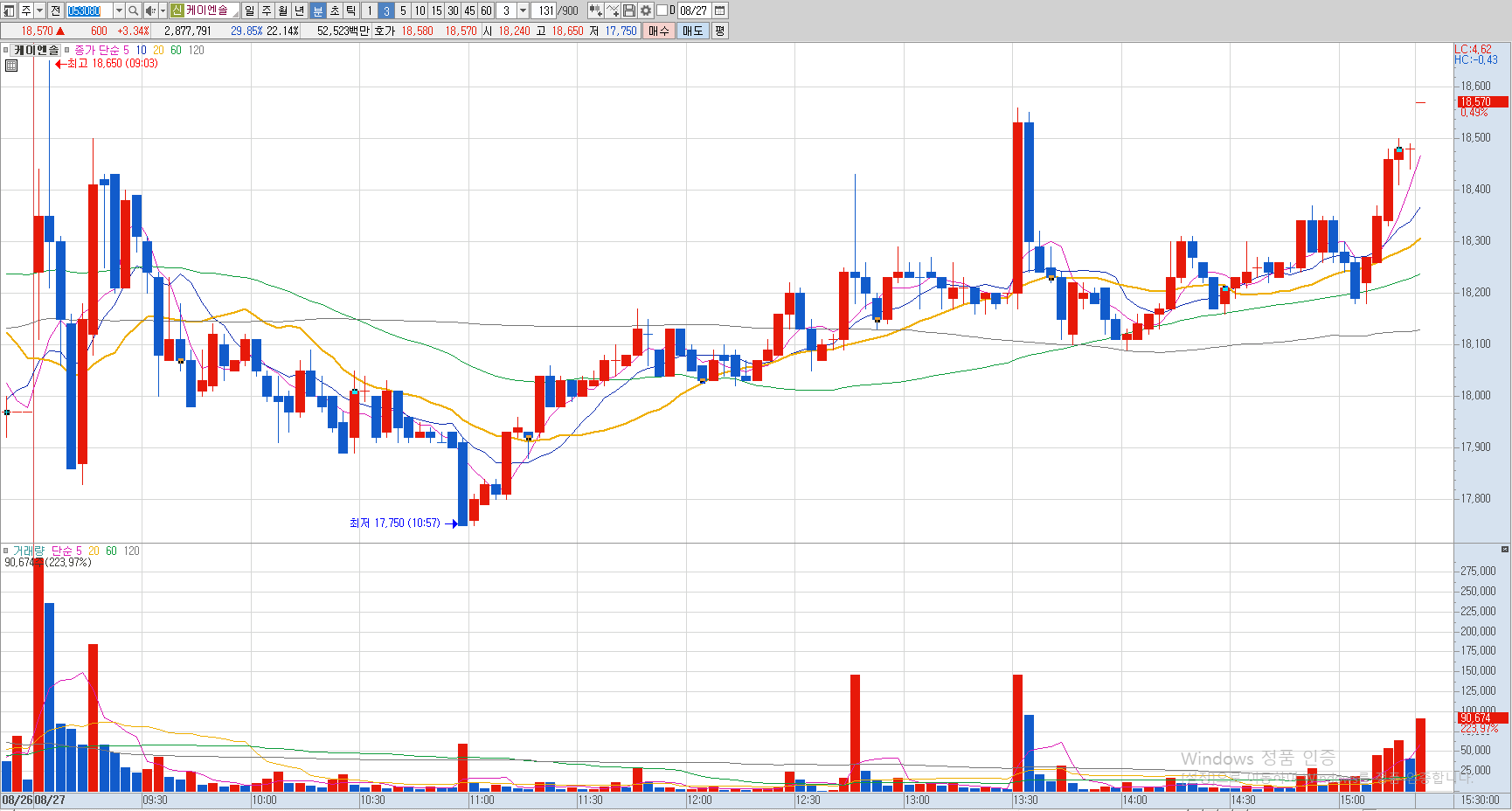Select the minute chart (분) period
The width and height of the screenshot is (1512, 811).
click(318, 10)
